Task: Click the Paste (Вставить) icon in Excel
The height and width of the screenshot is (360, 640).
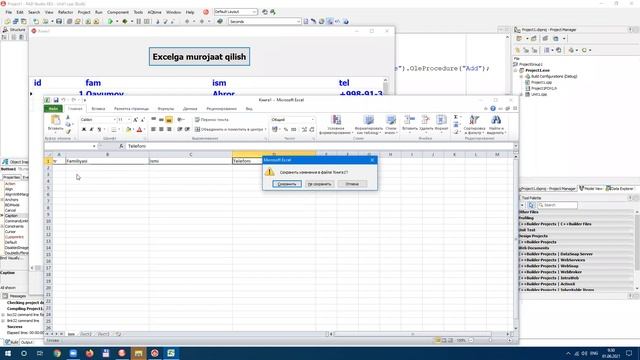Action: point(56,120)
